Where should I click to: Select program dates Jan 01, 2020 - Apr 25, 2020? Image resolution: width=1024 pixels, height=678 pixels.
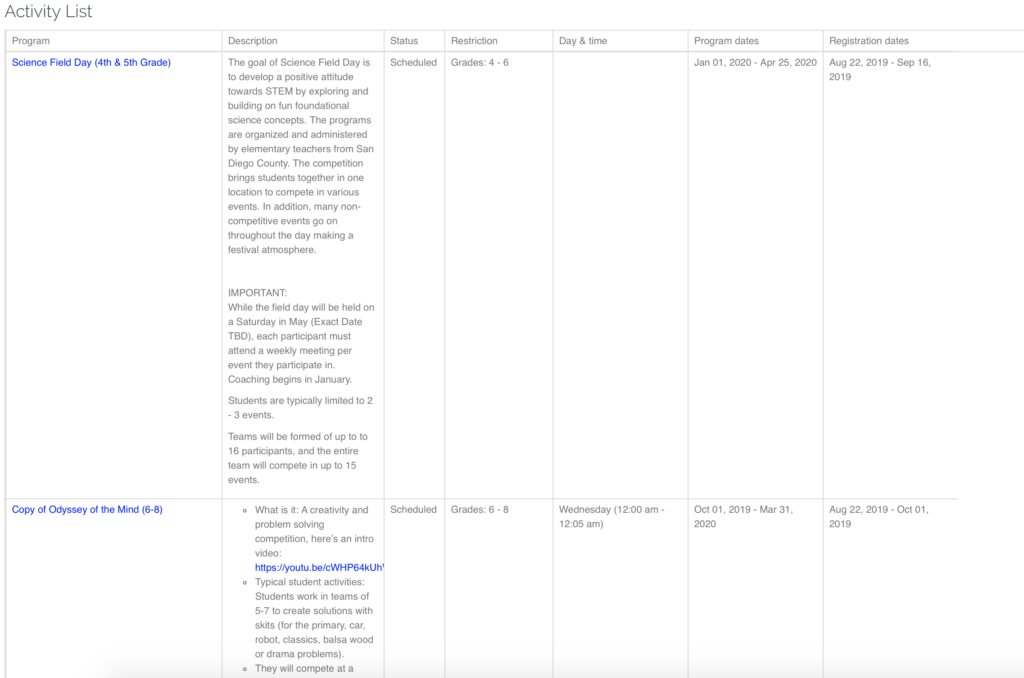pos(755,63)
